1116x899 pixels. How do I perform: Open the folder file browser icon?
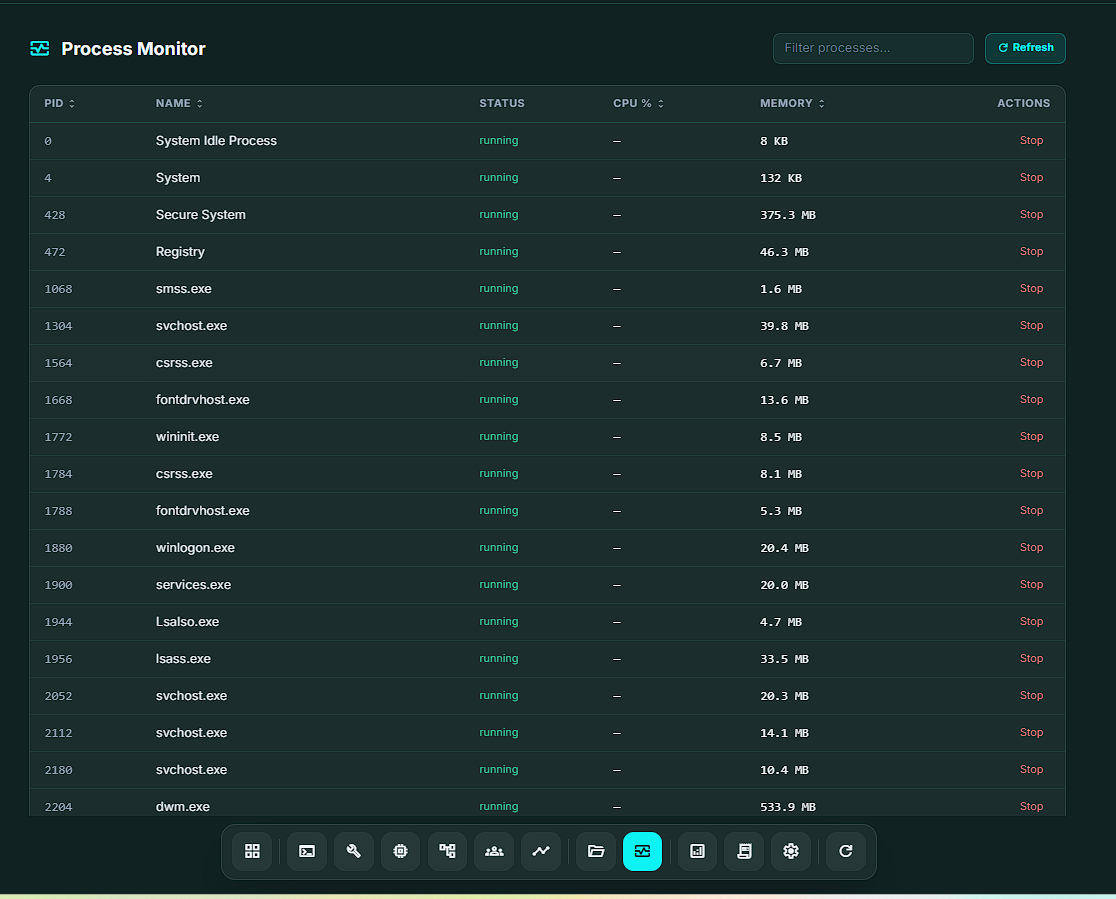(596, 851)
